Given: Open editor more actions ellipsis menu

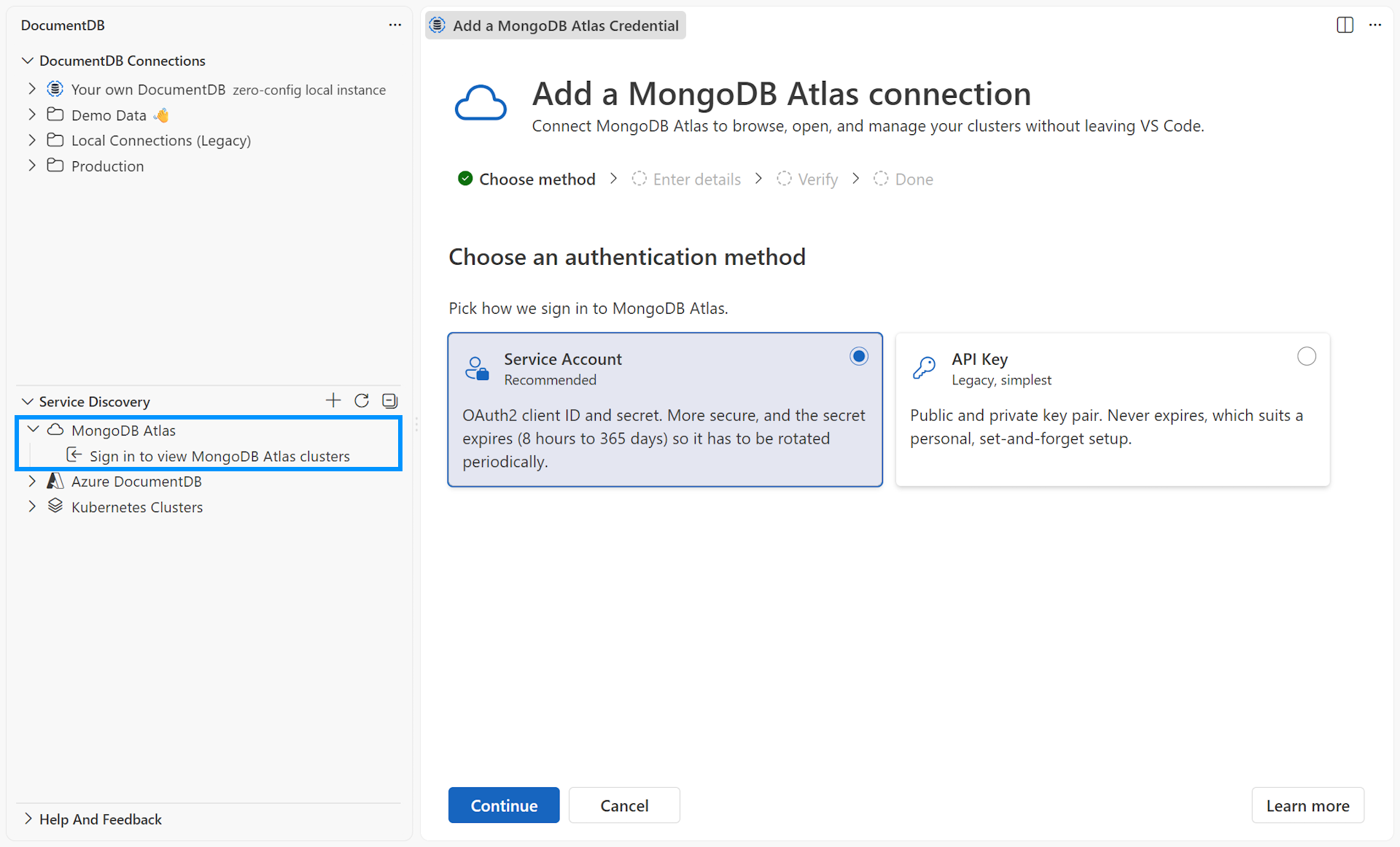Looking at the screenshot, I should 1375,25.
